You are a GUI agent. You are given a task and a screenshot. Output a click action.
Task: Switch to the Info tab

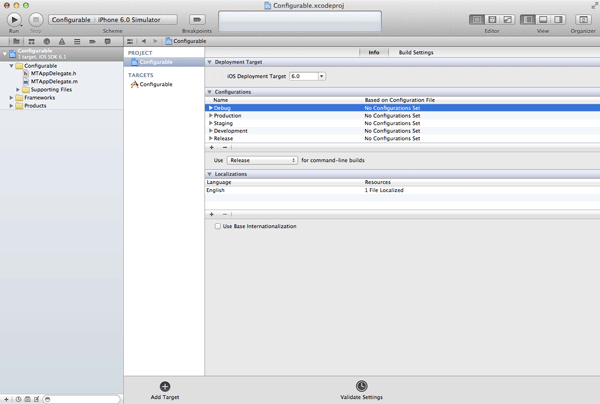click(374, 52)
